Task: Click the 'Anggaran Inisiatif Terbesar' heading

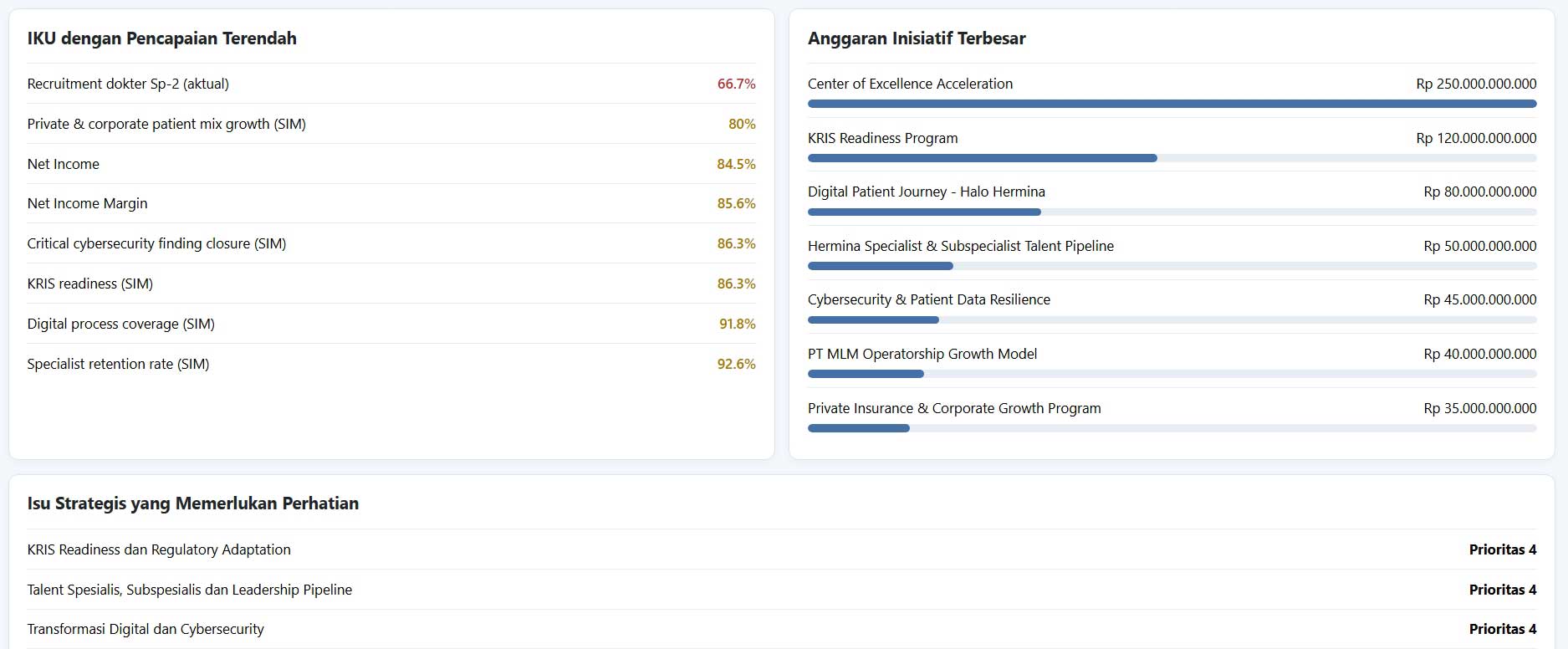Action: pos(917,38)
